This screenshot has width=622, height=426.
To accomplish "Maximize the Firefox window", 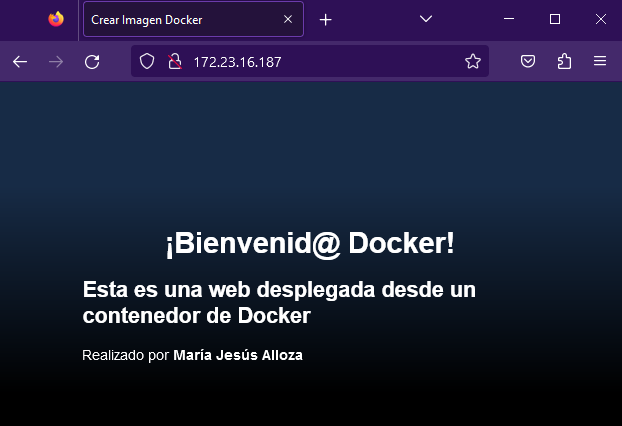I will click(555, 19).
